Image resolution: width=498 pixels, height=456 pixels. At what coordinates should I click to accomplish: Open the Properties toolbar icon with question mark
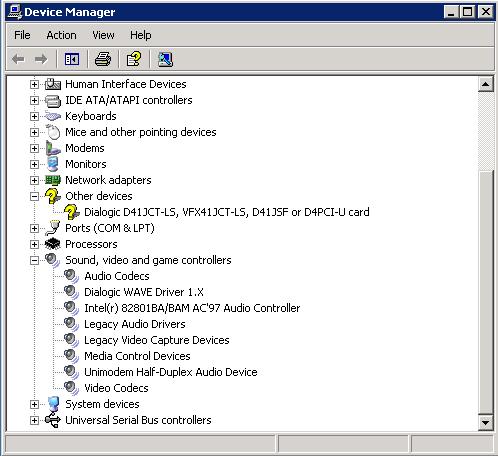click(x=134, y=59)
